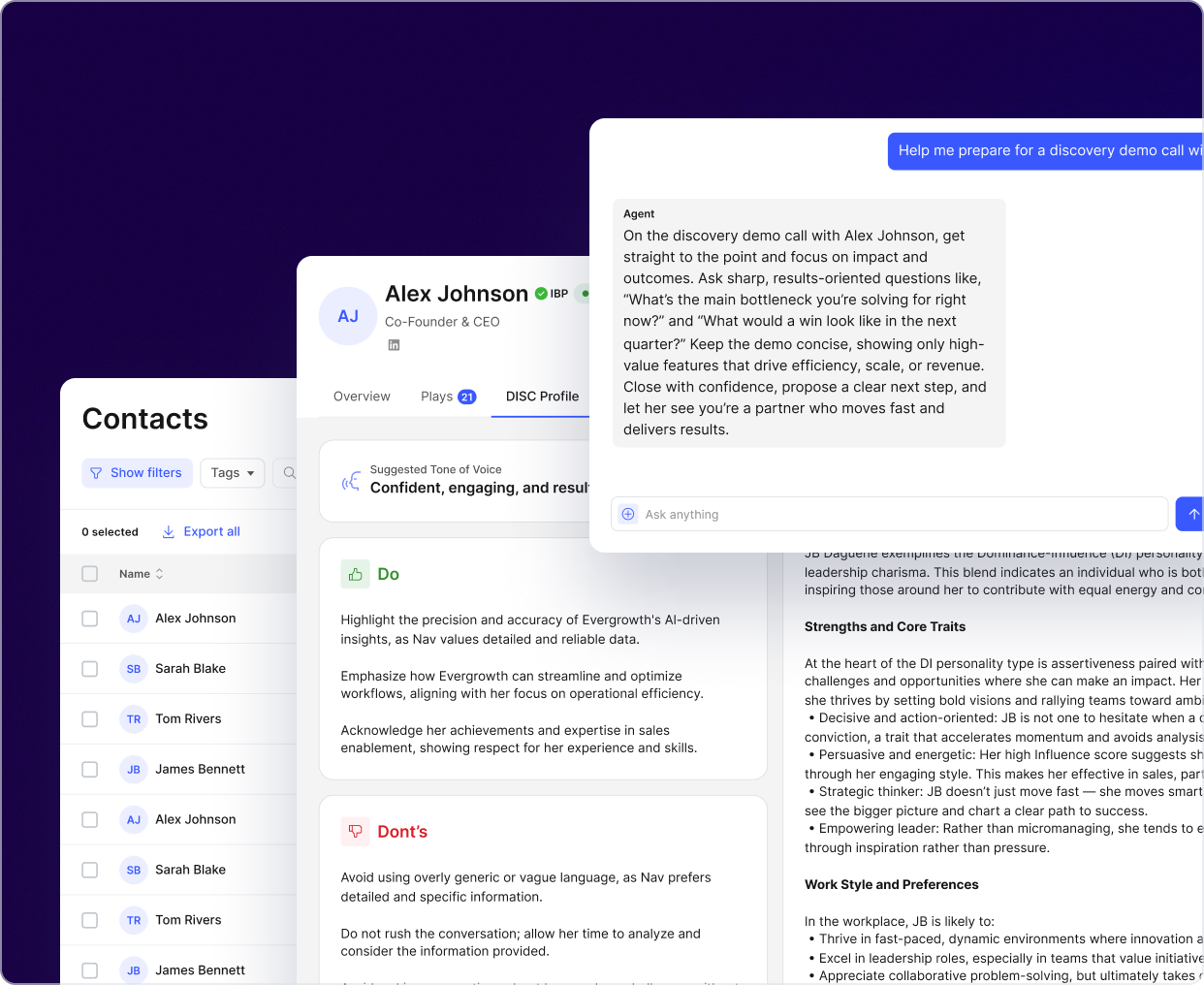Image resolution: width=1204 pixels, height=985 pixels.
Task: Check the checkbox beside Tom Rivers
Action: click(x=89, y=718)
